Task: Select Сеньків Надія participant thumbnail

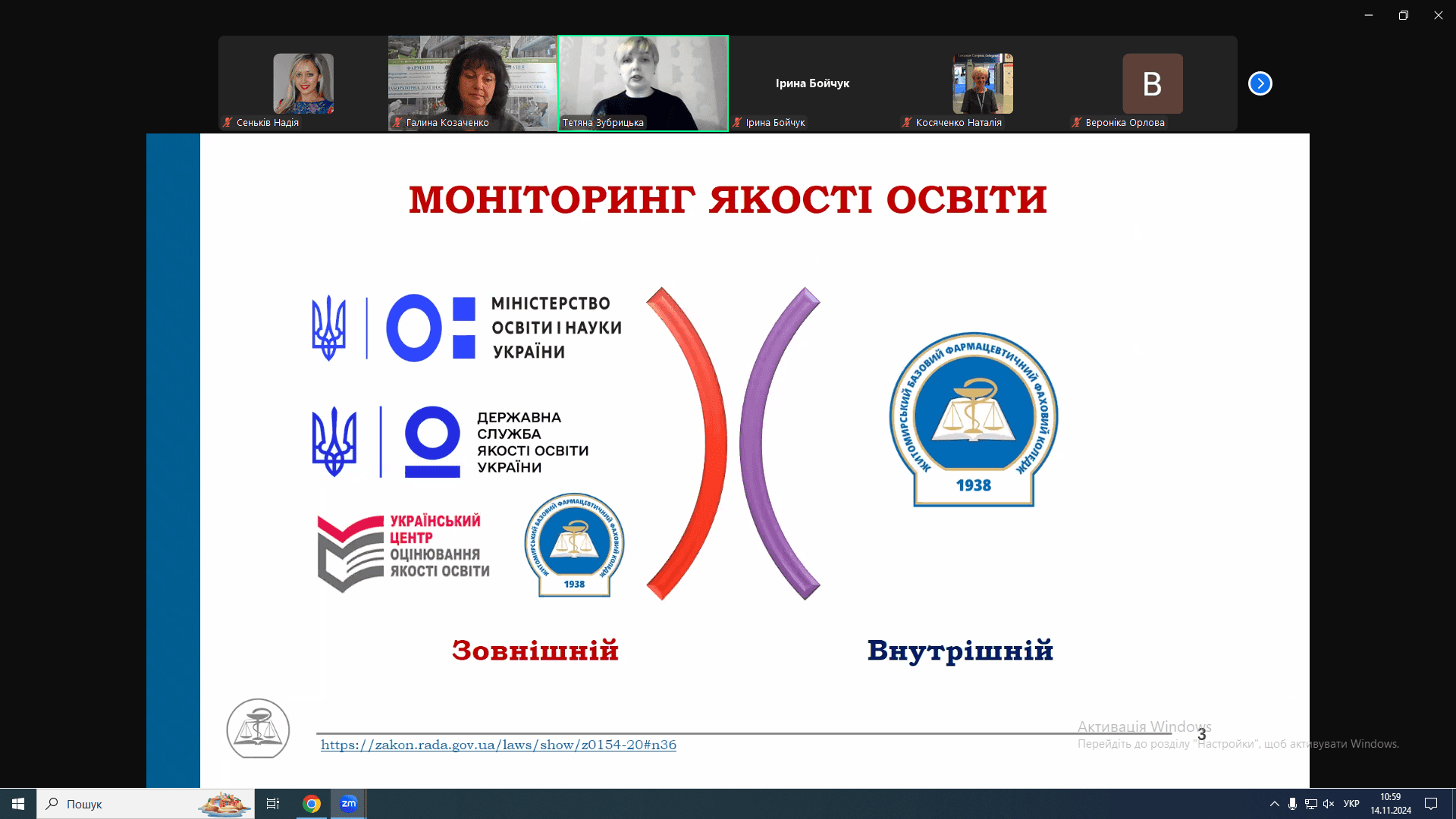Action: pos(303,83)
